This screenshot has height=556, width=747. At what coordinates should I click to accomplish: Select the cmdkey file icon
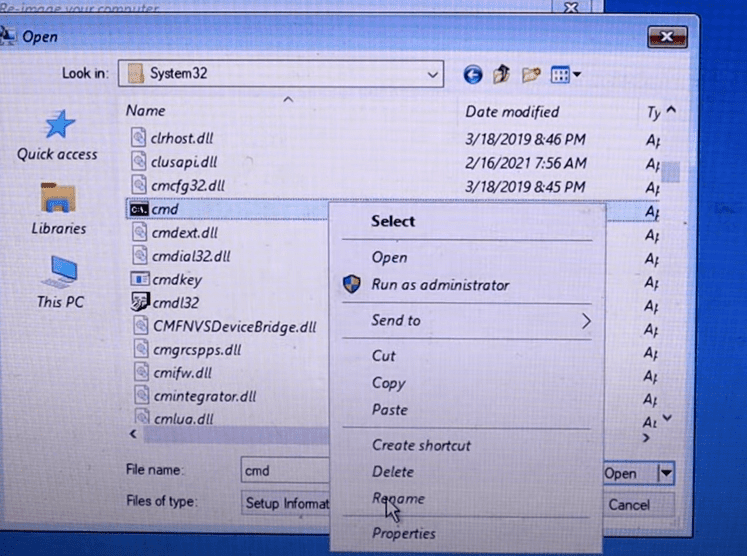[140, 280]
